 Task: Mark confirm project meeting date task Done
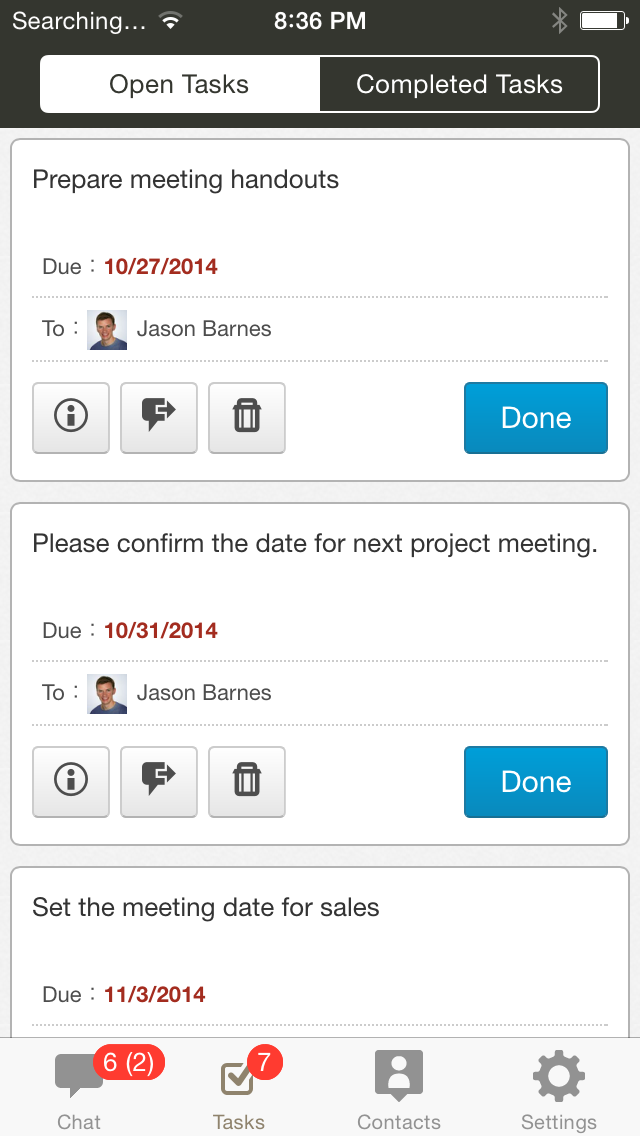pos(536,782)
